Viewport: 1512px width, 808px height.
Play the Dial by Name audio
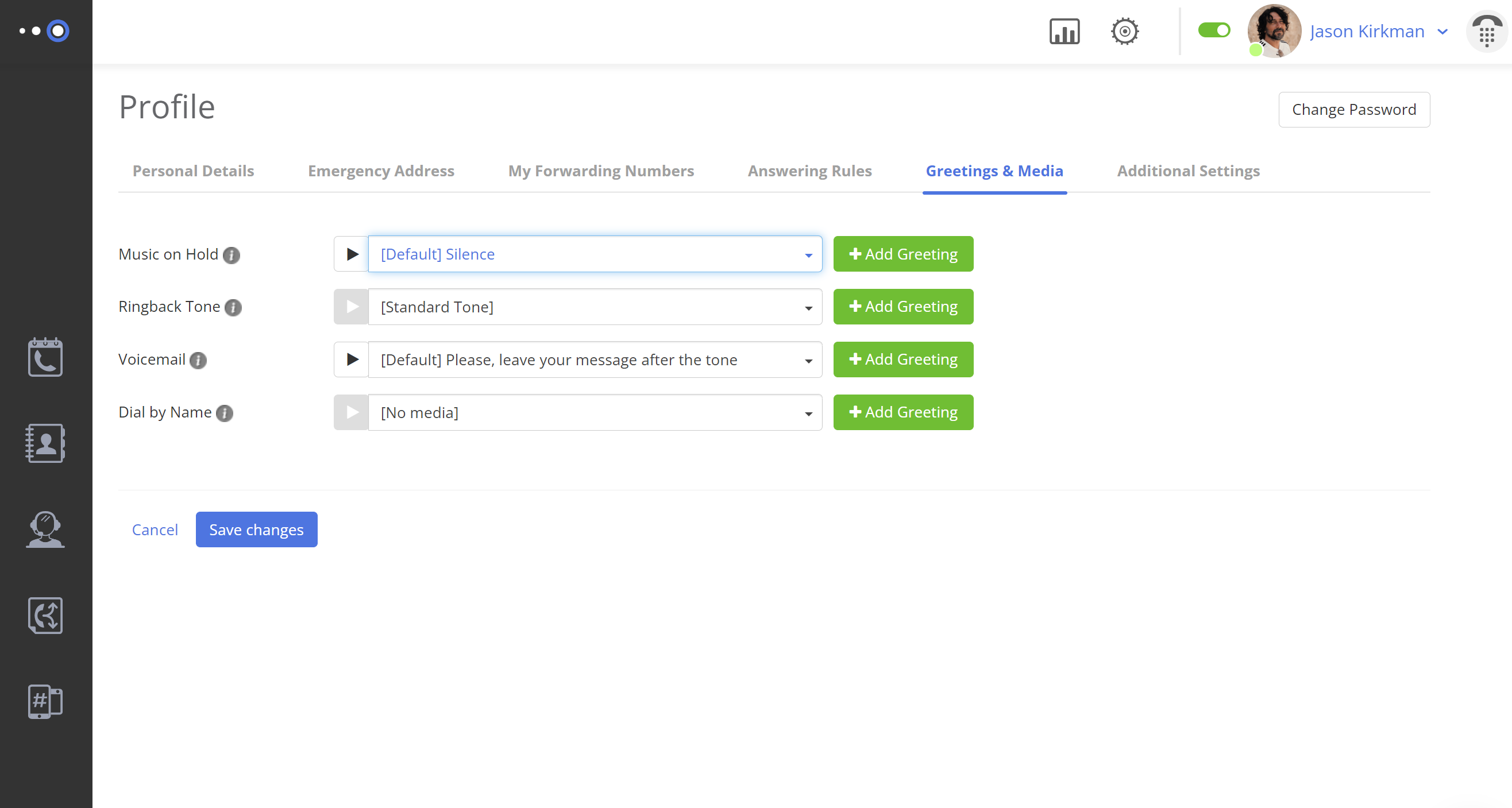pyautogui.click(x=351, y=412)
